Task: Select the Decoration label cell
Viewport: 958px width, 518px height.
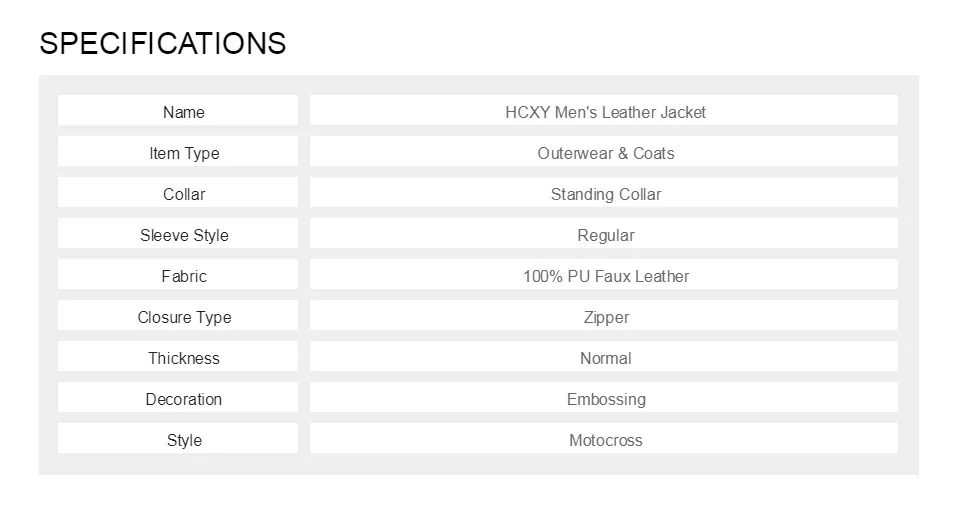Action: 183,399
